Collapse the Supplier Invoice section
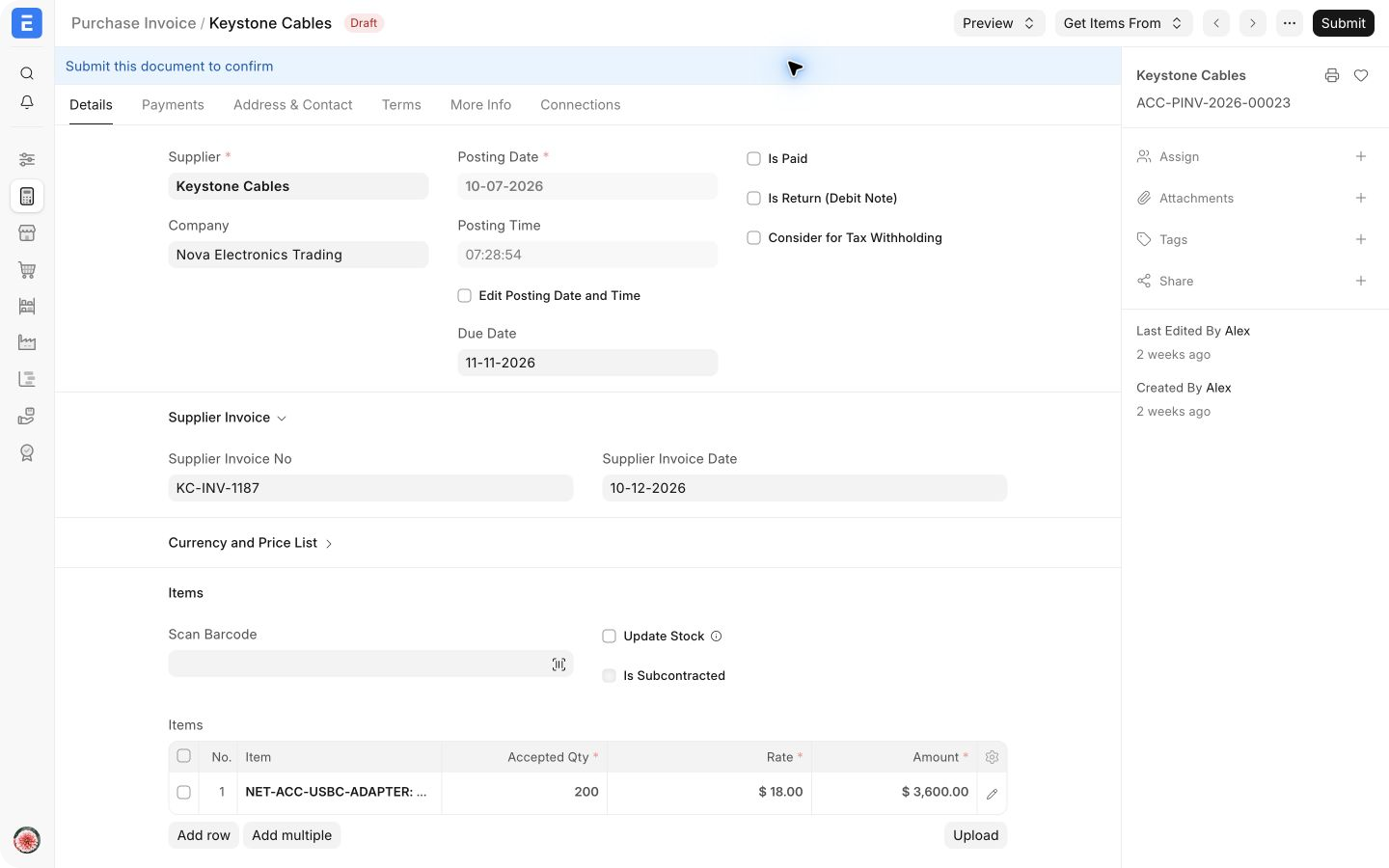Image resolution: width=1389 pixels, height=868 pixels. [228, 418]
